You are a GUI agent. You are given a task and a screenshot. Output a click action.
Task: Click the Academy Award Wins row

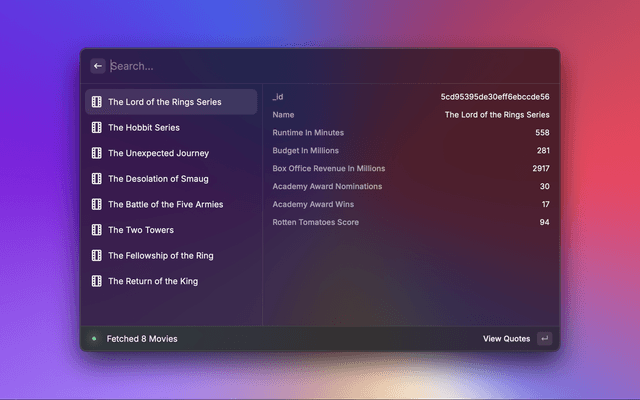[x=410, y=204]
